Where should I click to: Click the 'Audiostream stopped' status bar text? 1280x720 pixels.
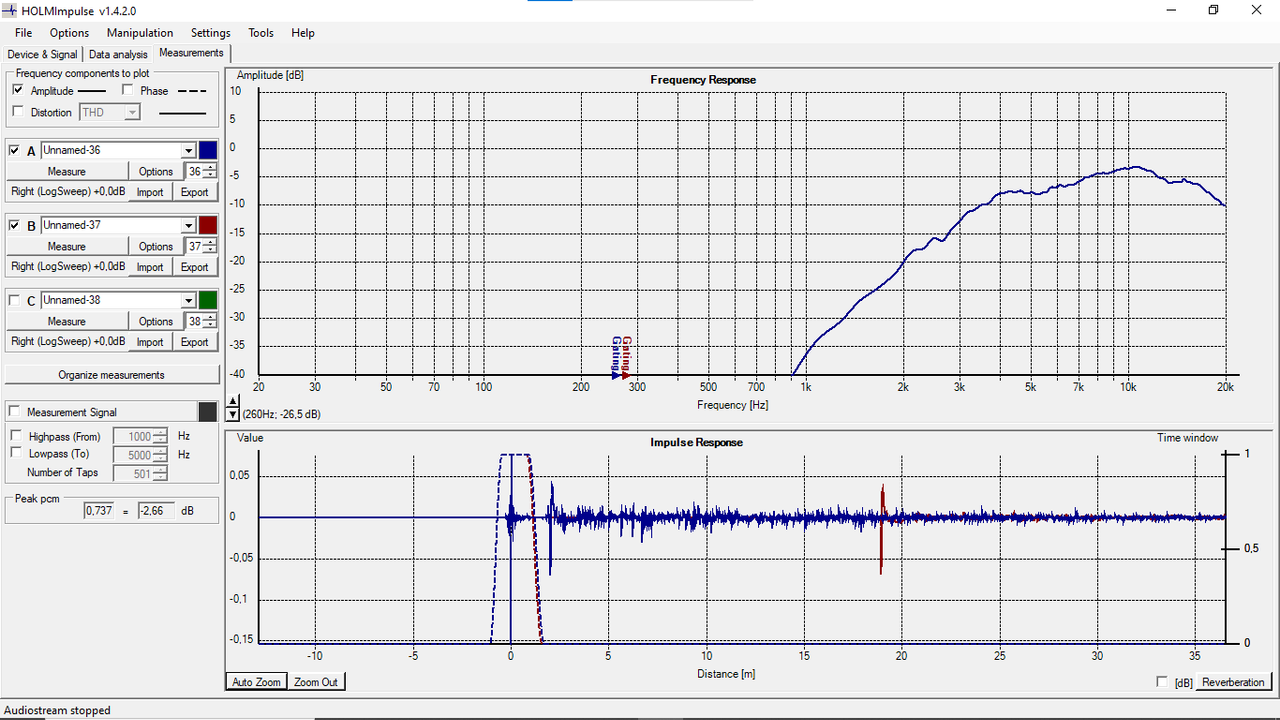(x=58, y=711)
